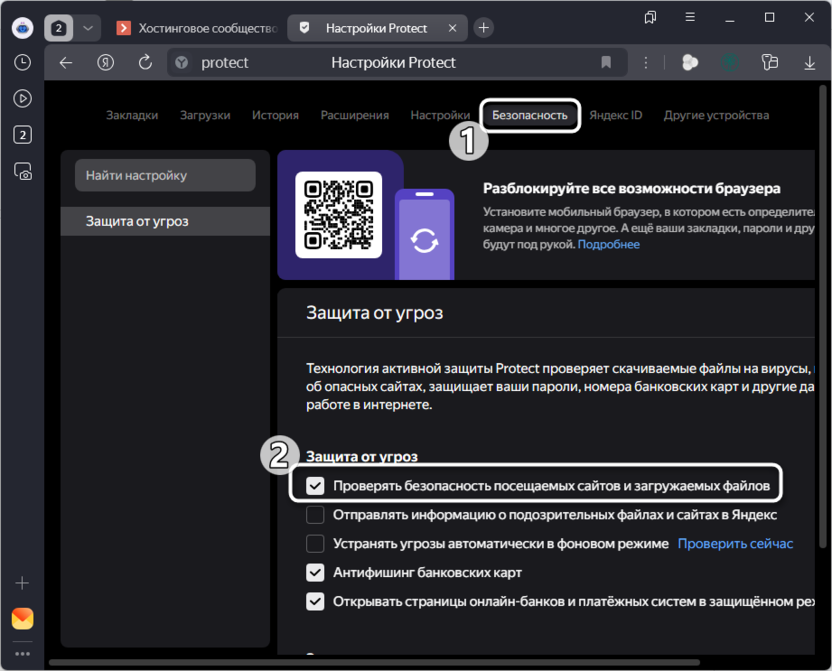Viewport: 832px width, 671px height.
Task: Open the sidebar three-dots more menu
Action: pyautogui.click(x=22, y=654)
